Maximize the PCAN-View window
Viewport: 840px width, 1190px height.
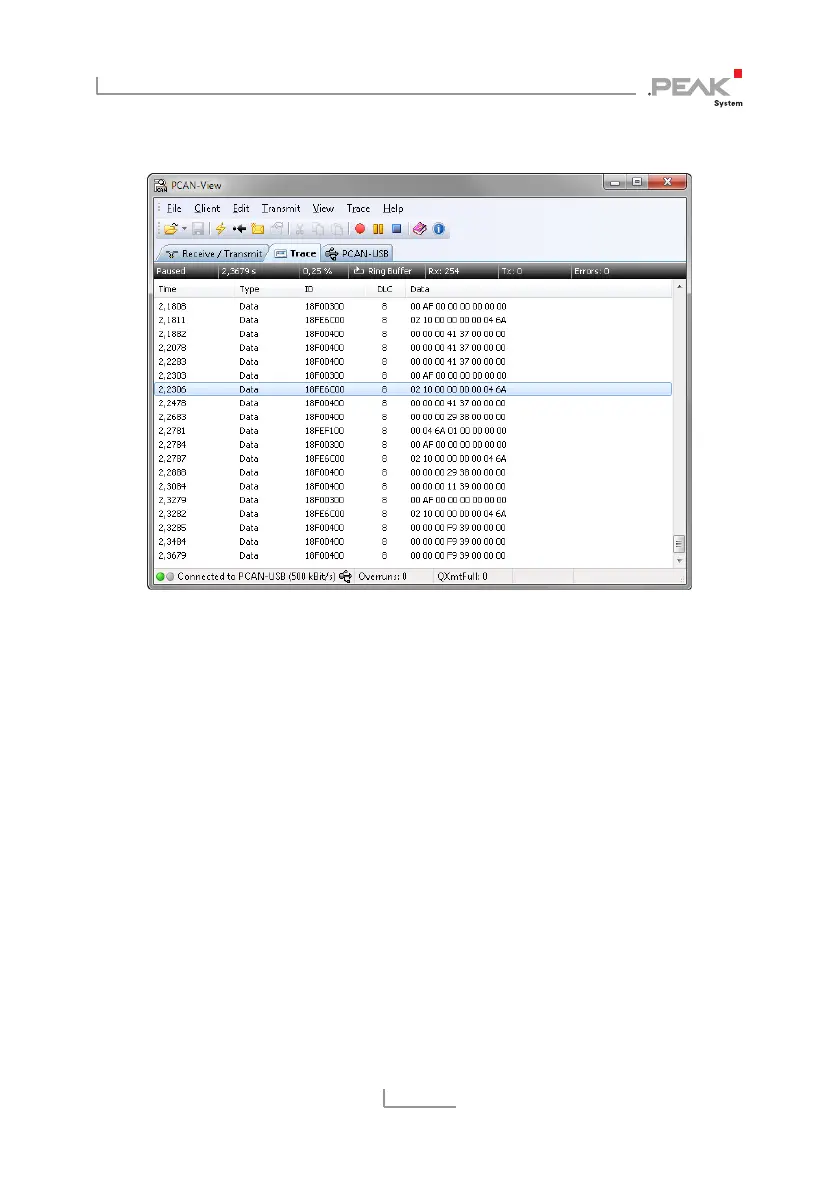(x=637, y=182)
